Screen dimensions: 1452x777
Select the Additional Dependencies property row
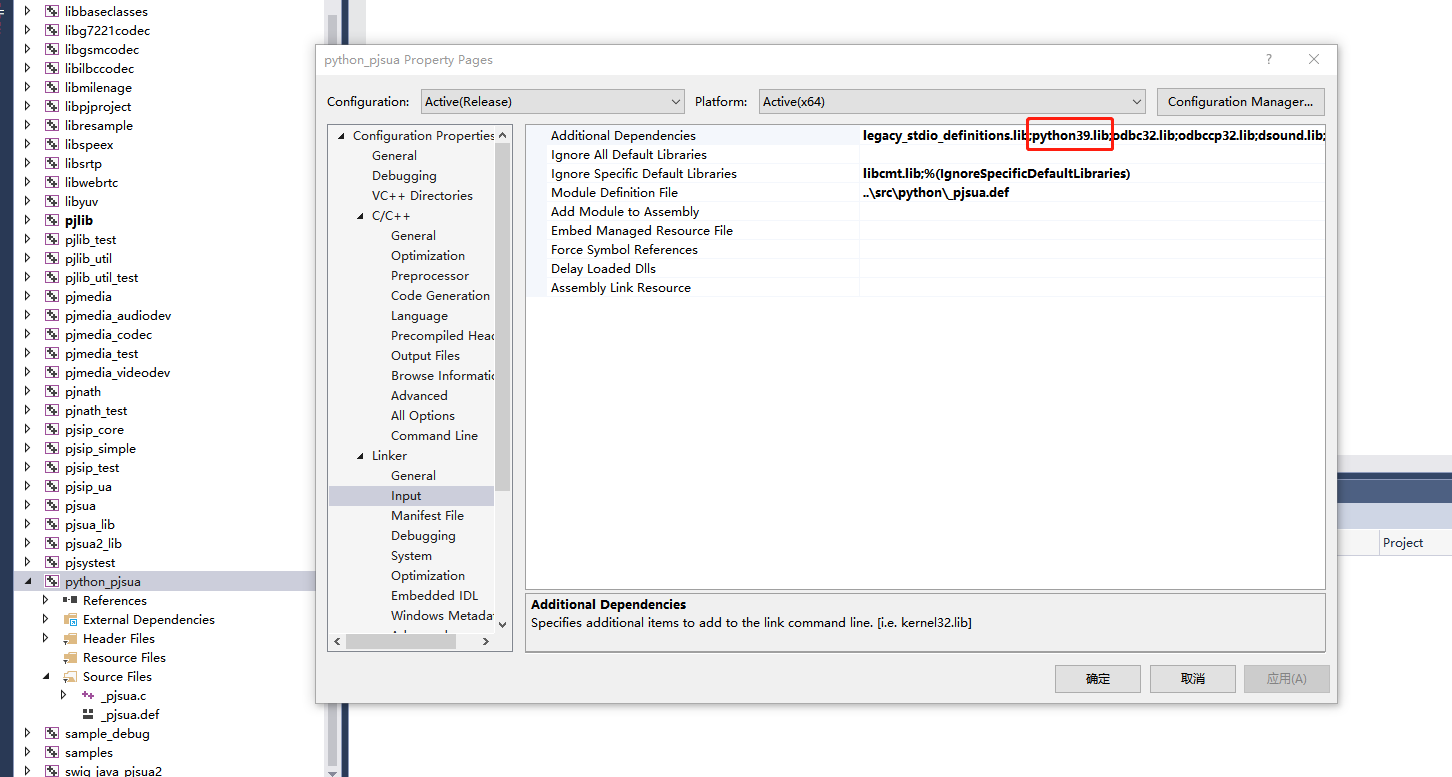click(925, 136)
